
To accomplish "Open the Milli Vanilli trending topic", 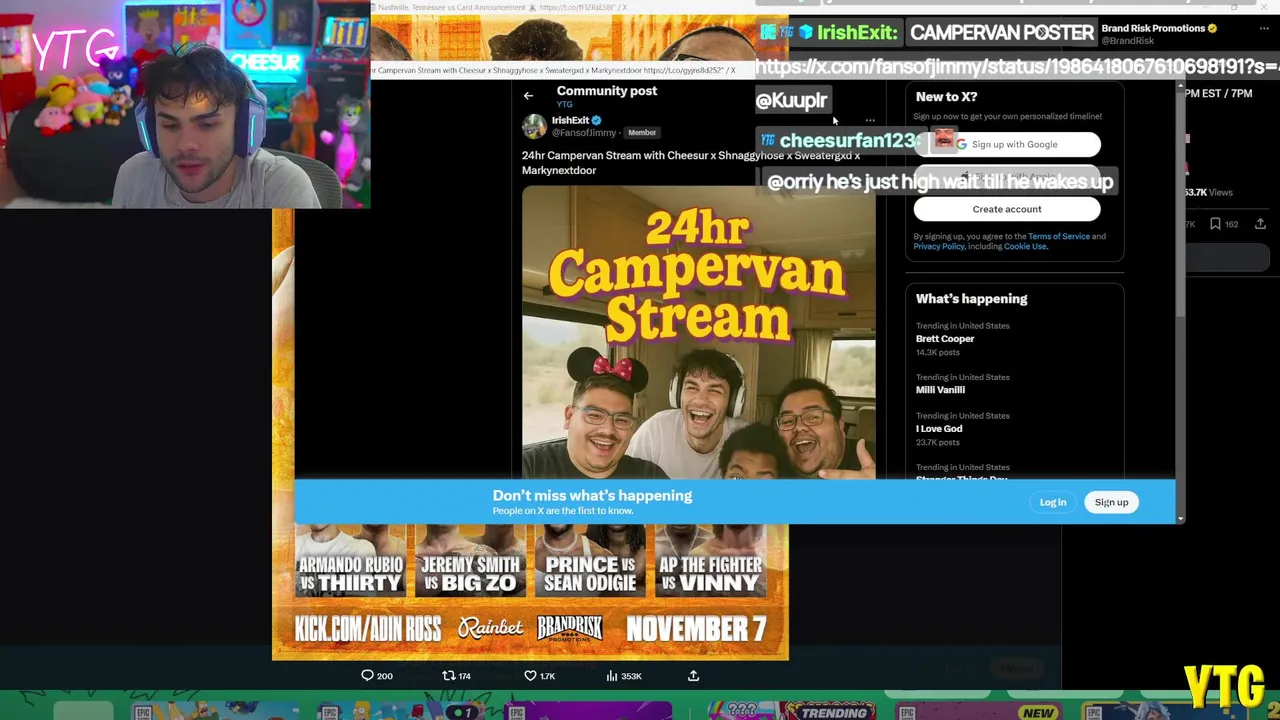I will coord(940,390).
